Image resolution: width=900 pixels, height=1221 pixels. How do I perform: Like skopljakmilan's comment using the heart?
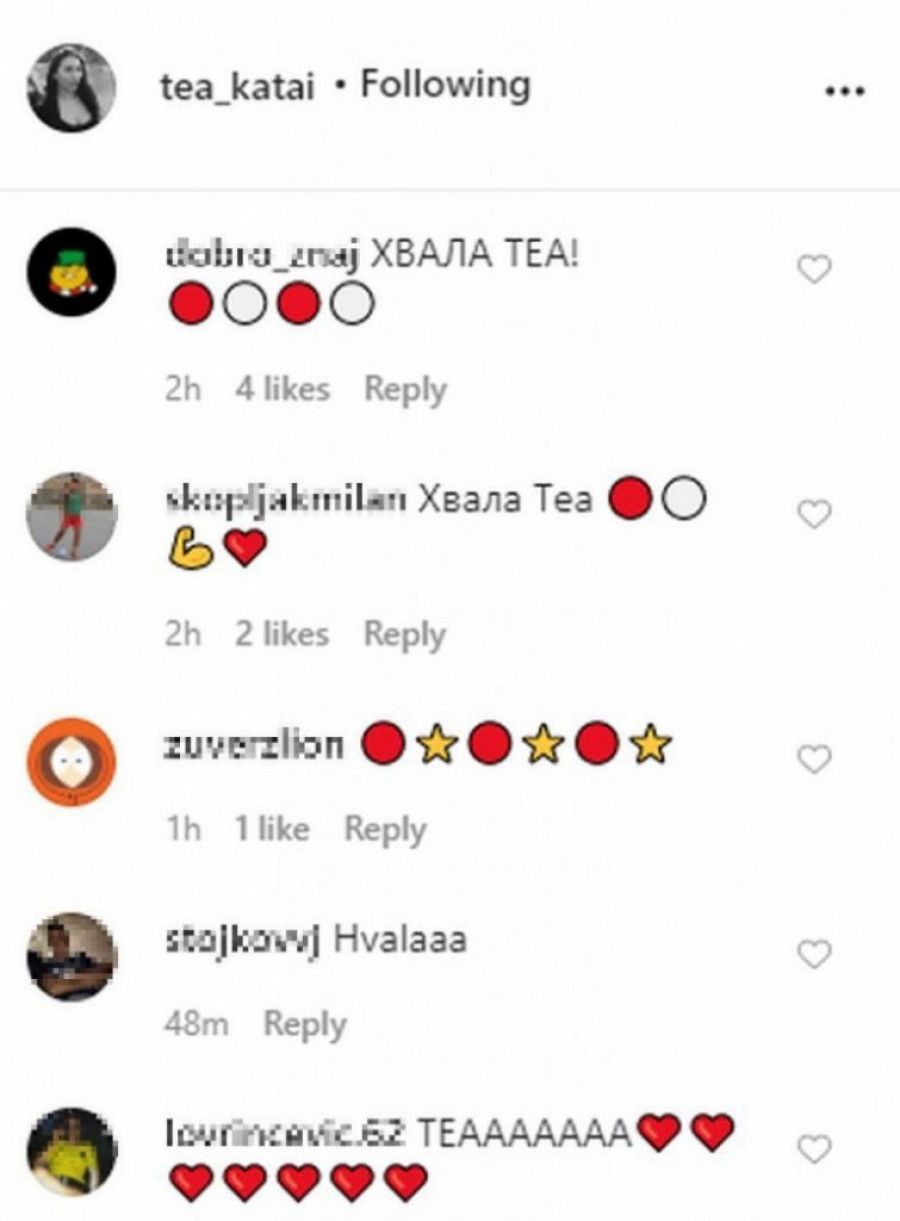point(815,514)
